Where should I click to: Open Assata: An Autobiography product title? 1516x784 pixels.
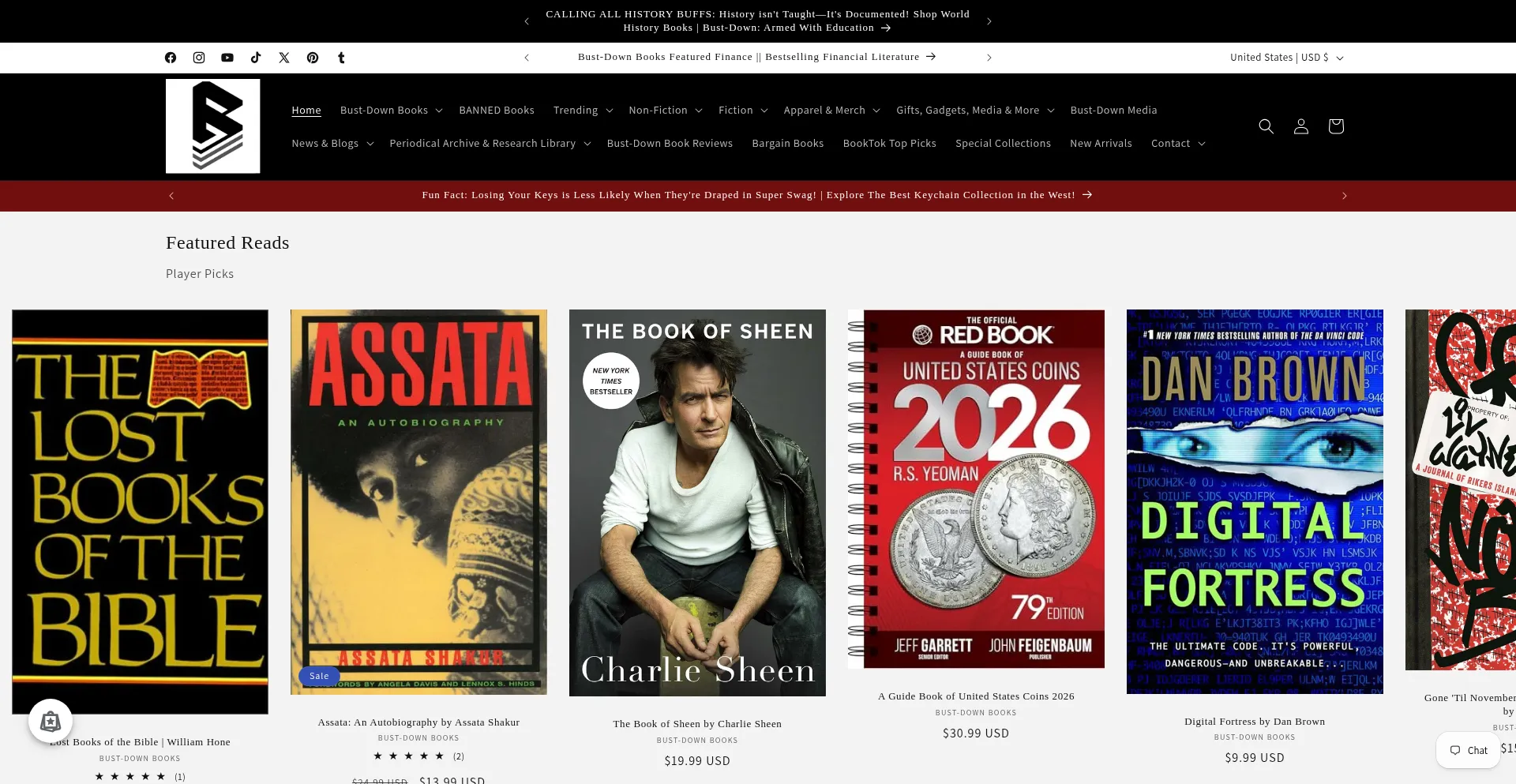tap(418, 722)
